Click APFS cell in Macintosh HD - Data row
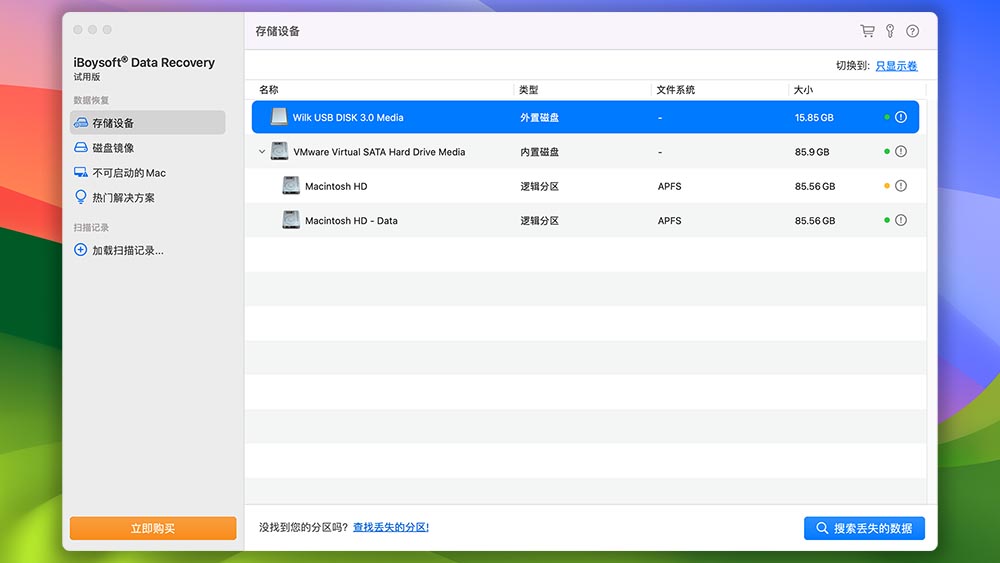The image size is (1000, 563). 670,221
